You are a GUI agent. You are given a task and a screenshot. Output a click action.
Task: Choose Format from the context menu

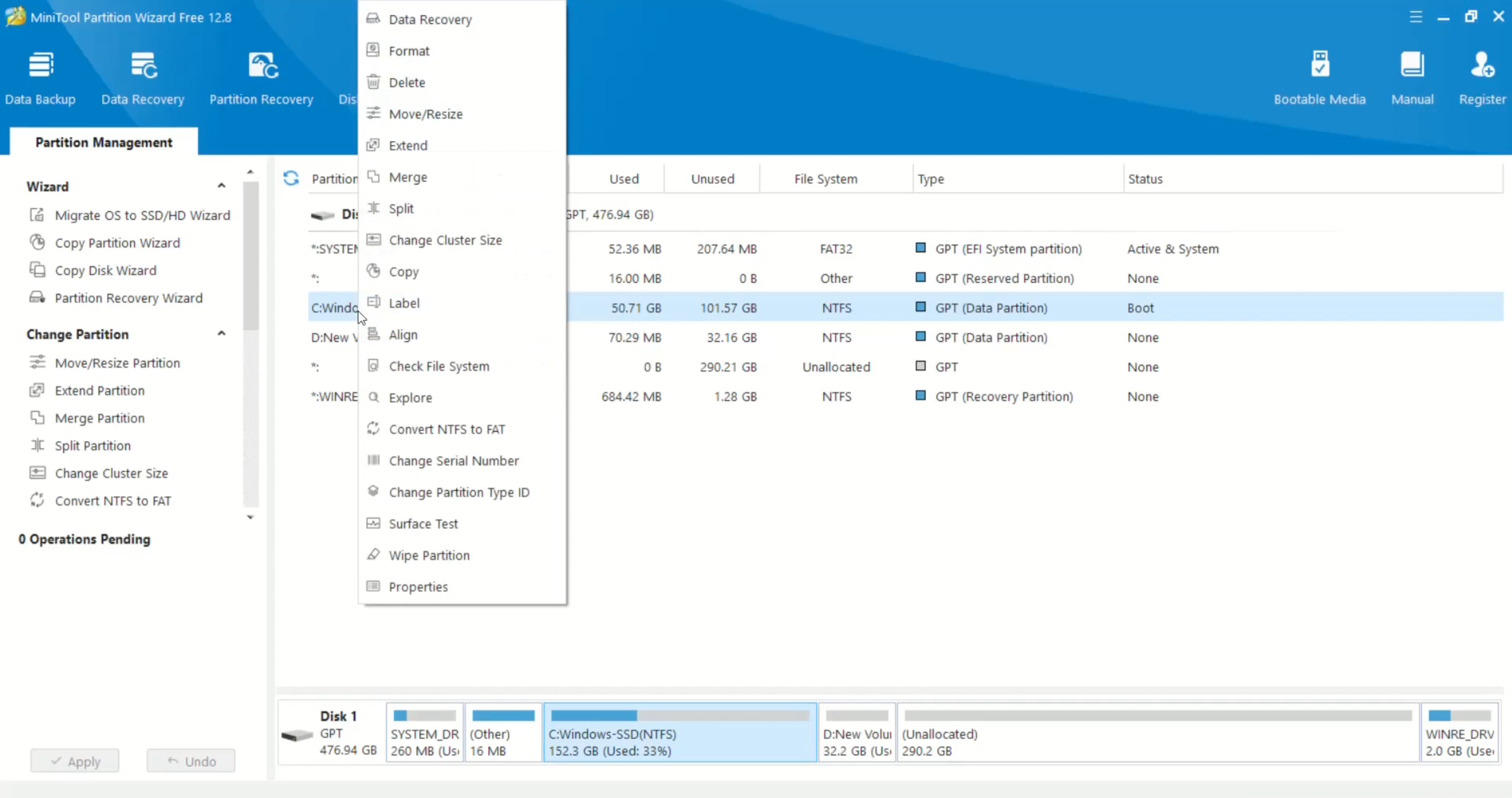(409, 51)
